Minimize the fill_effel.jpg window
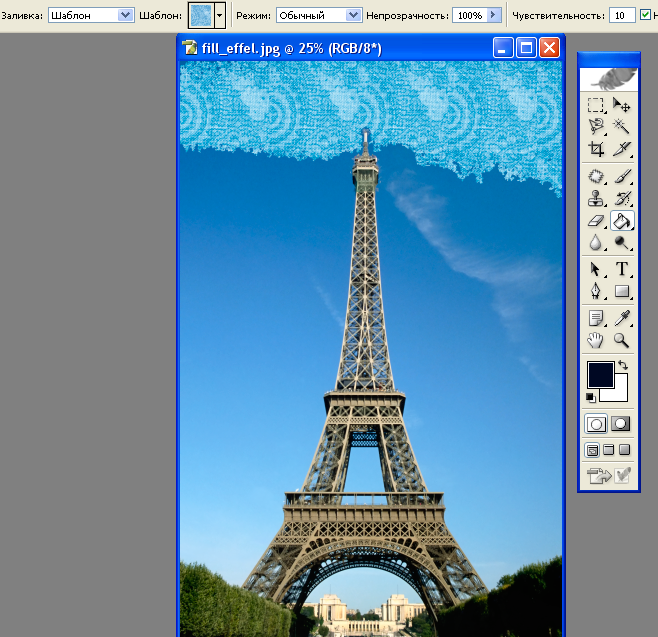658x637 pixels. tap(503, 47)
